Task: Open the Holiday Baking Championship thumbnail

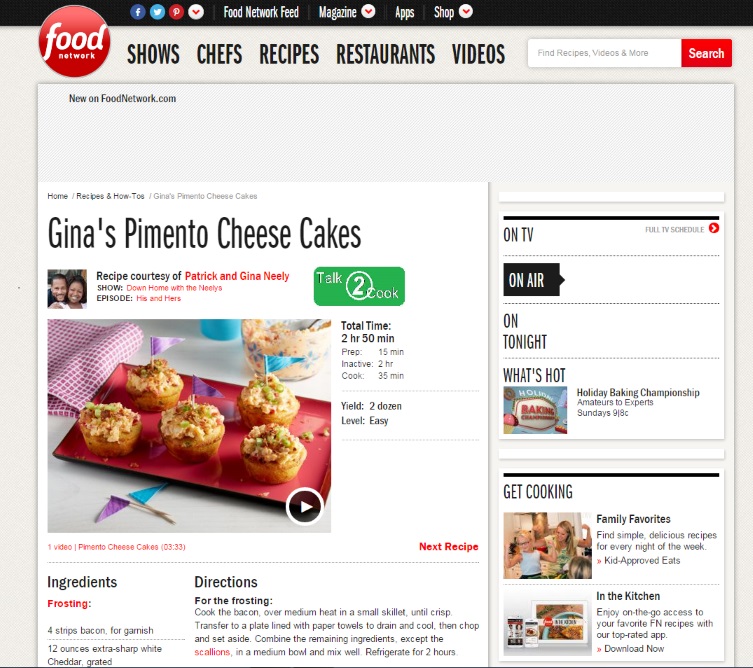Action: pos(535,410)
